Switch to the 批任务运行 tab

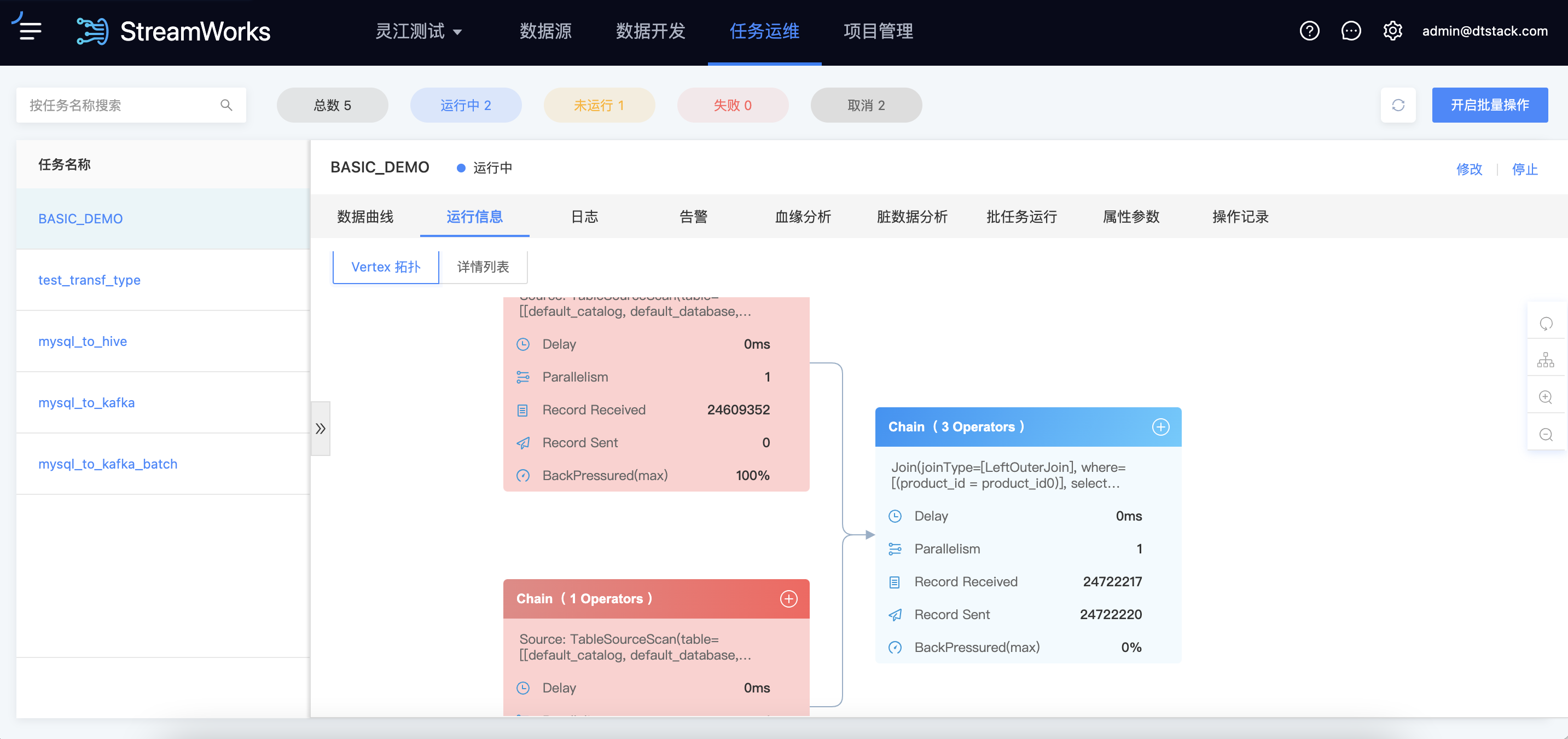(1021, 216)
